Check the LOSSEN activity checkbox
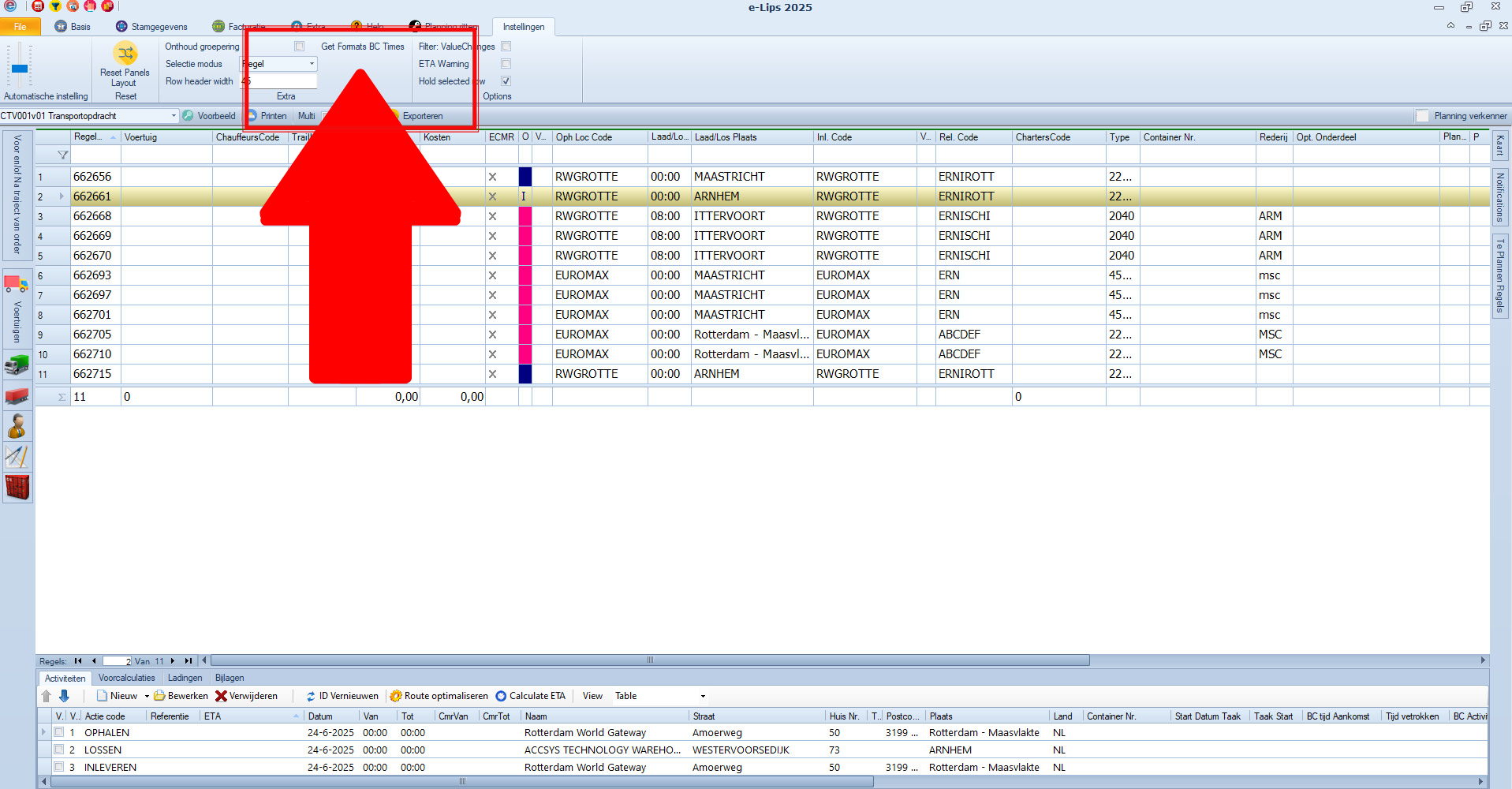The width and height of the screenshot is (1512, 789). (58, 750)
